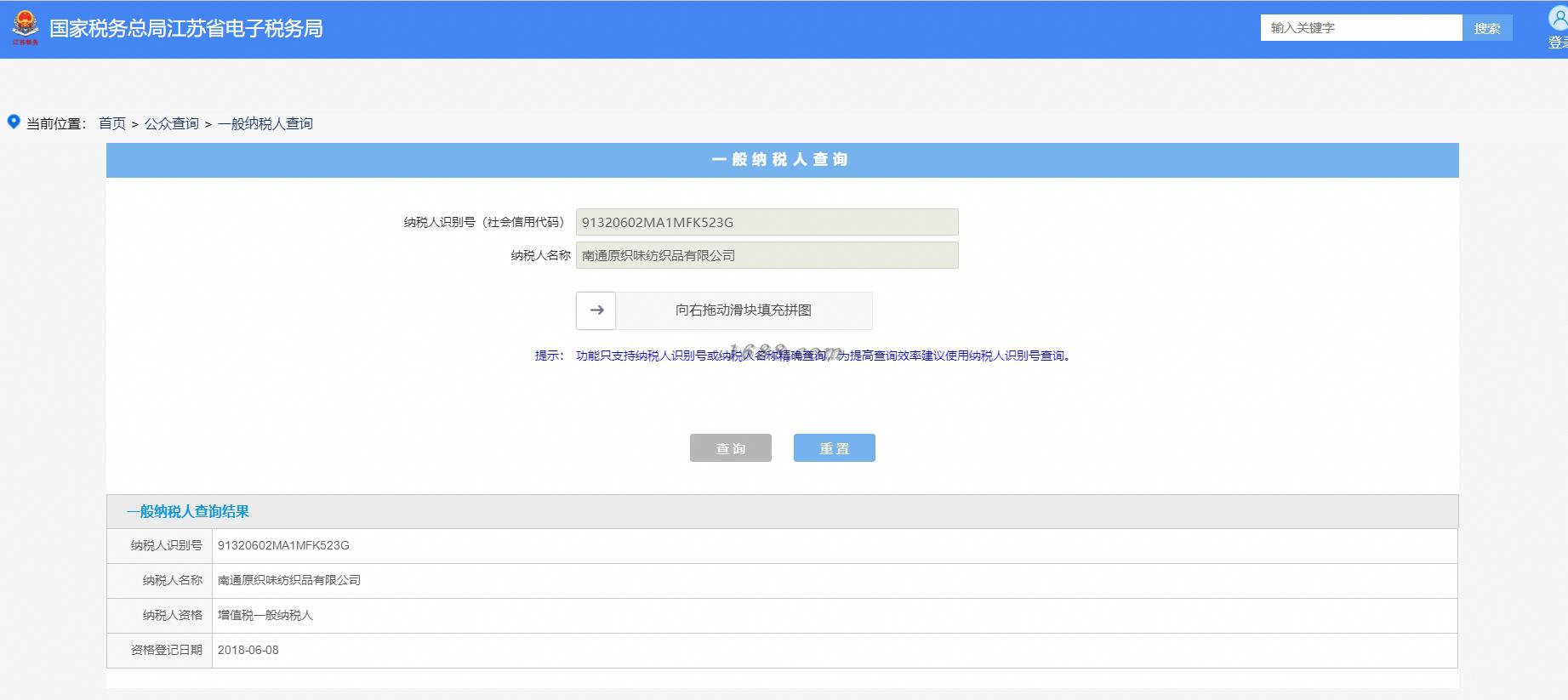
Task: Click the 搜索 button in the header
Action: pos(1487,28)
